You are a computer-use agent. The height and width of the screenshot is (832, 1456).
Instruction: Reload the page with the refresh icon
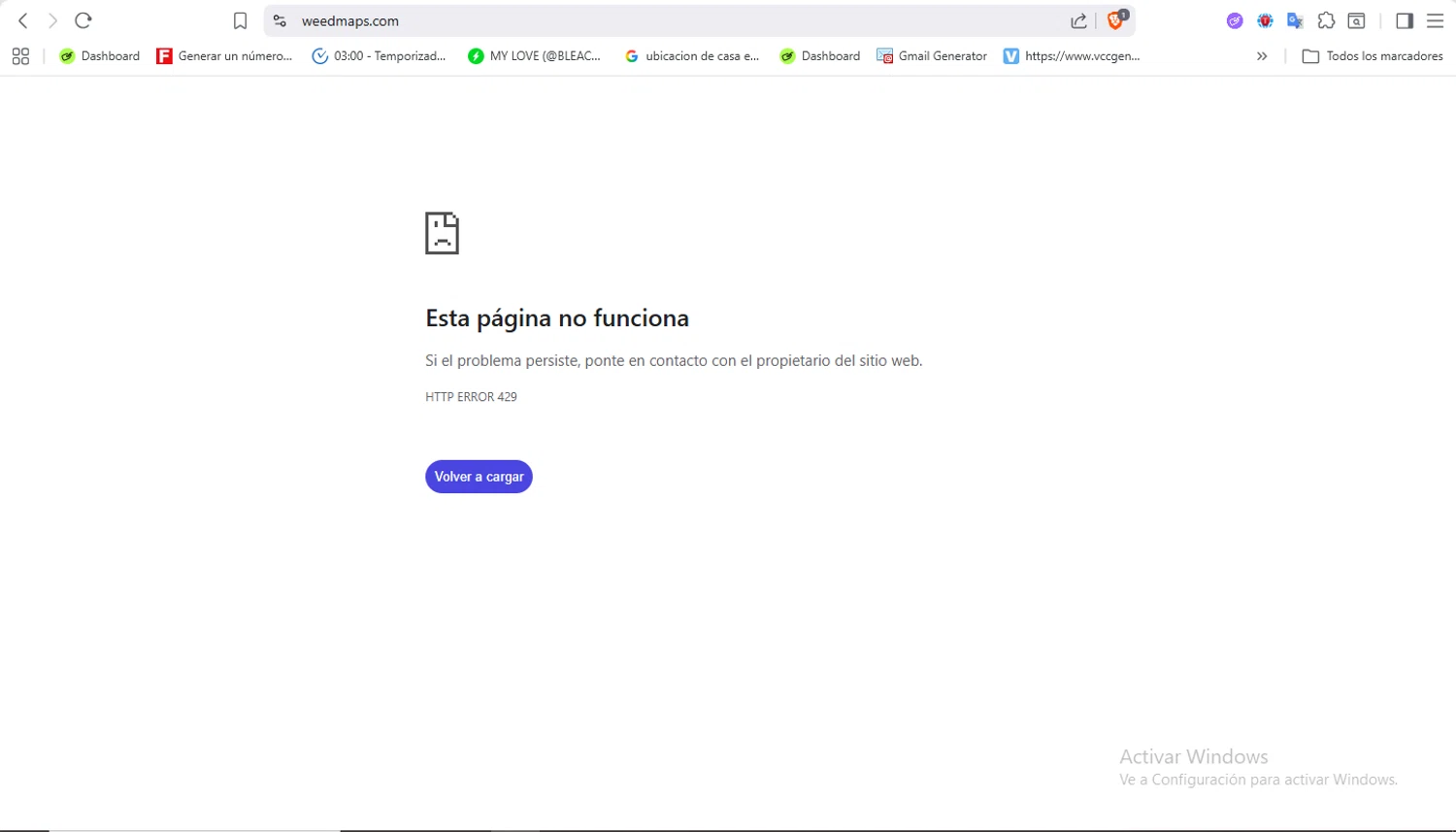coord(83,20)
